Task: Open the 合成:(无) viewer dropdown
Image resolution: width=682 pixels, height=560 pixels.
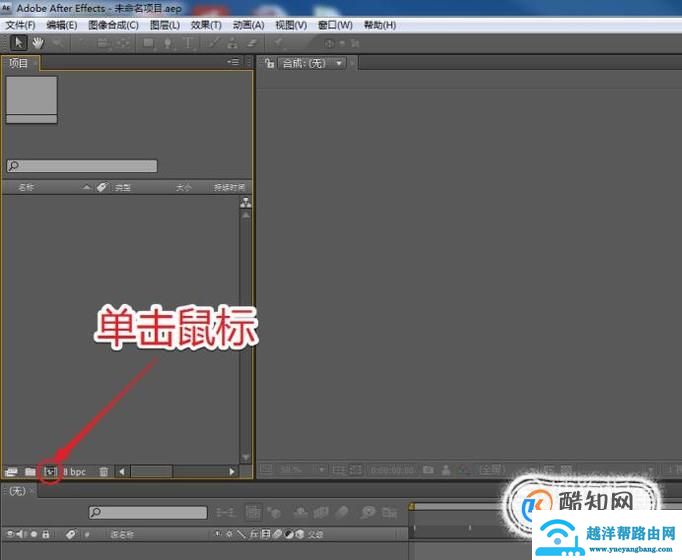Action: click(x=312, y=63)
